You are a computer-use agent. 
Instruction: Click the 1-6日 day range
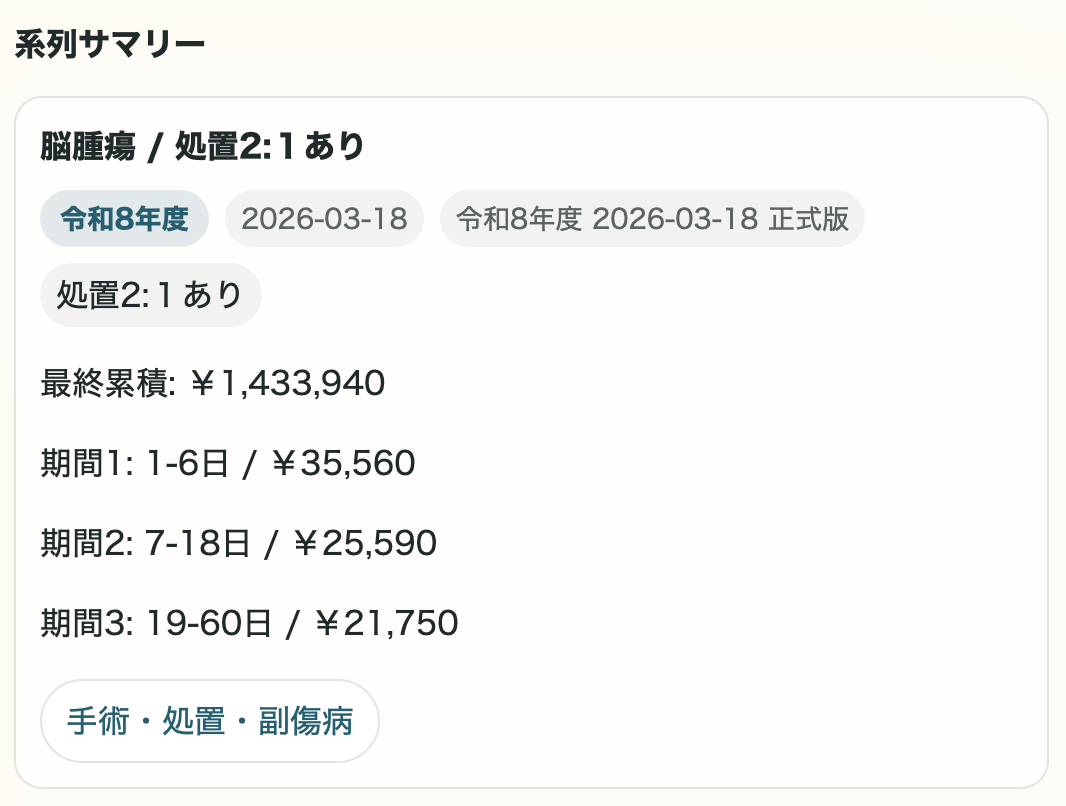(x=187, y=463)
